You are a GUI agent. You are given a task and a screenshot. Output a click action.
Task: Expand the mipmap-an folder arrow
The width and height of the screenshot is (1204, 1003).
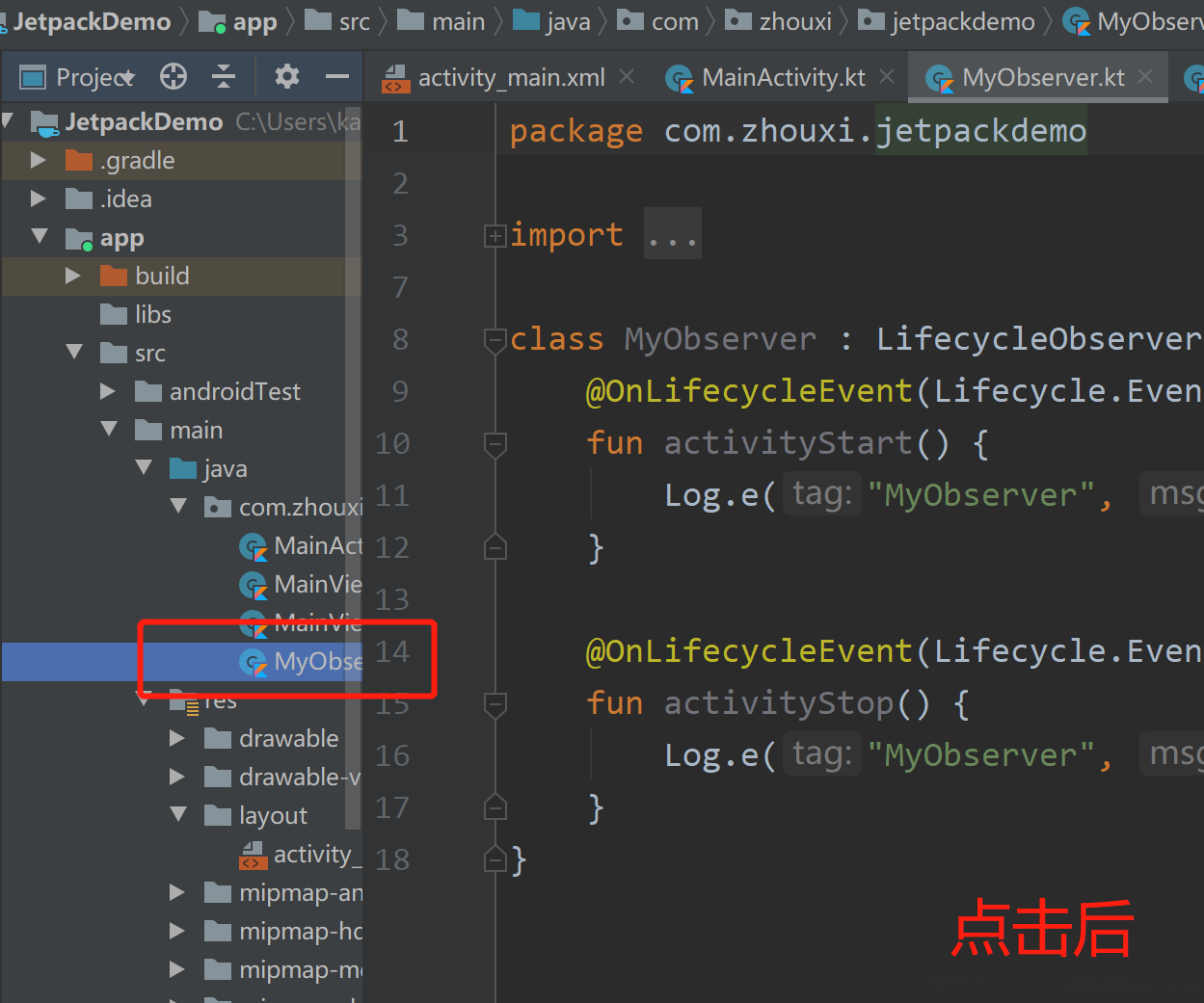(177, 892)
